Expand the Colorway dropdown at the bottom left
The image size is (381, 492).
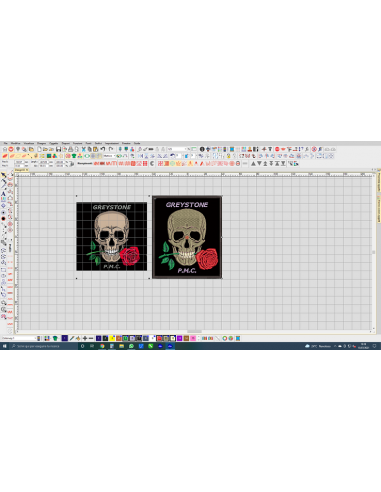19,338
